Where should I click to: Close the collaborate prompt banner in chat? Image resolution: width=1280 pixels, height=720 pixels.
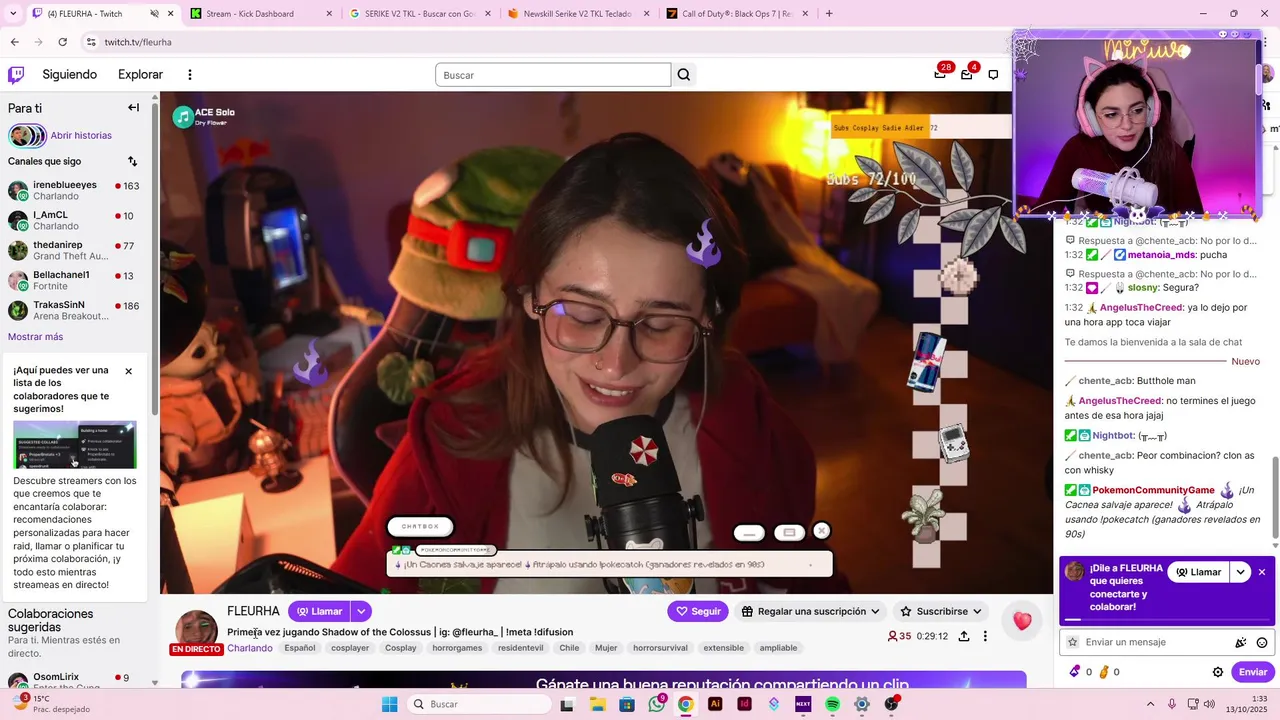tap(1262, 572)
